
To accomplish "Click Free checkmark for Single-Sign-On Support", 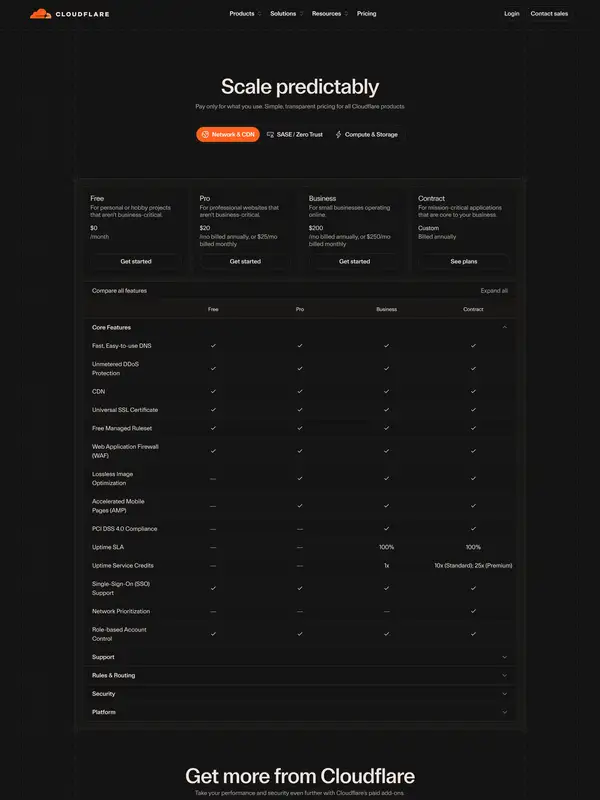I will tap(213, 588).
